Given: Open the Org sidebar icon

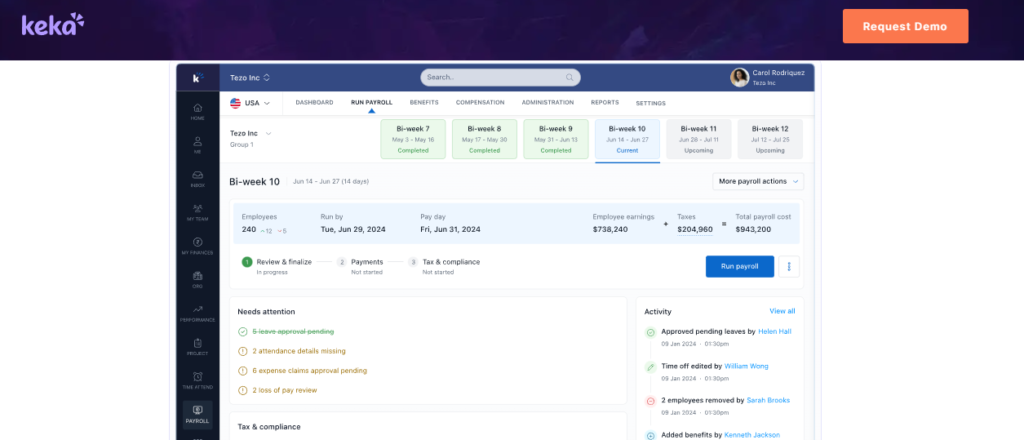Looking at the screenshot, I should coord(198,279).
